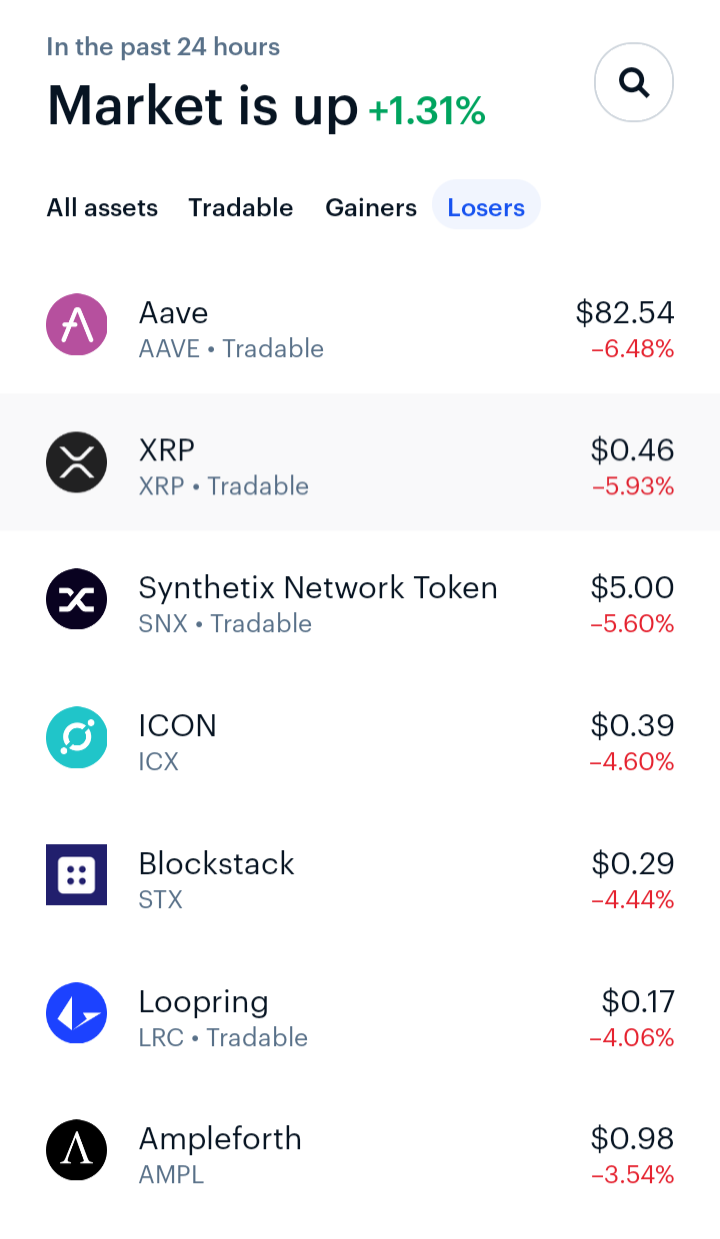Viewport: 720px width, 1239px height.
Task: Tap the market up +1.31% figure
Action: click(x=427, y=112)
